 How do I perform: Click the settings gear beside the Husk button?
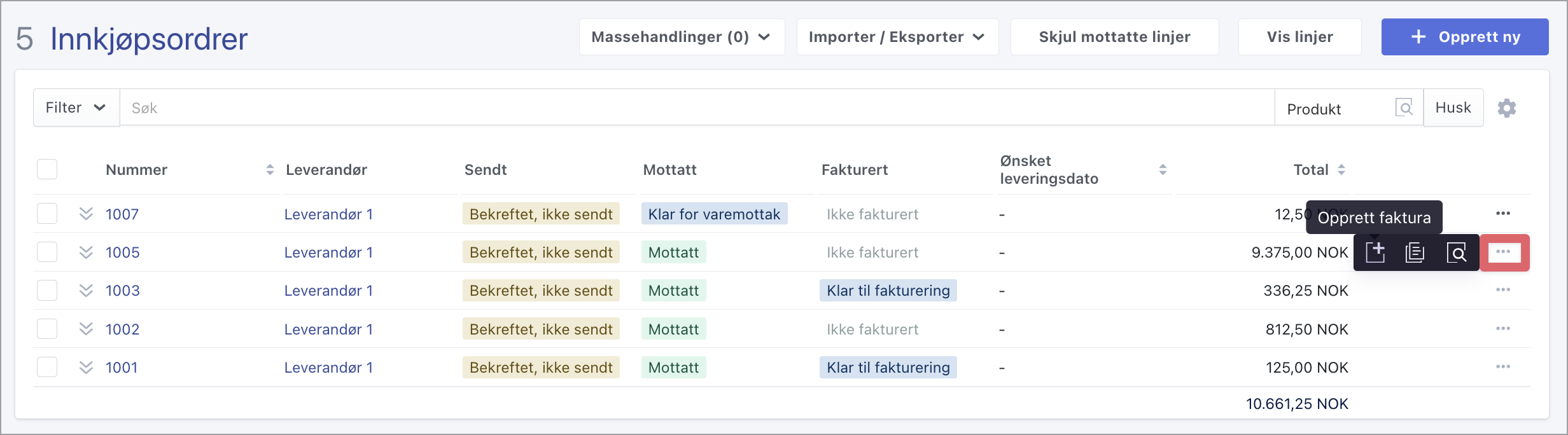[1507, 107]
